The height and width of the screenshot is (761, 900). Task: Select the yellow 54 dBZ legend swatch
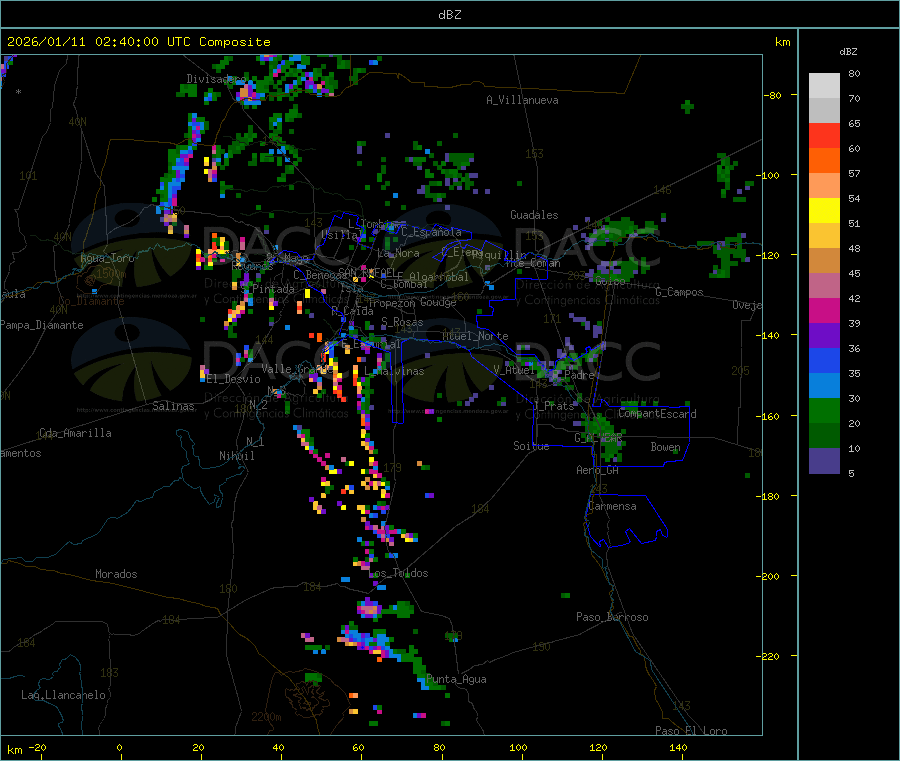pyautogui.click(x=824, y=211)
